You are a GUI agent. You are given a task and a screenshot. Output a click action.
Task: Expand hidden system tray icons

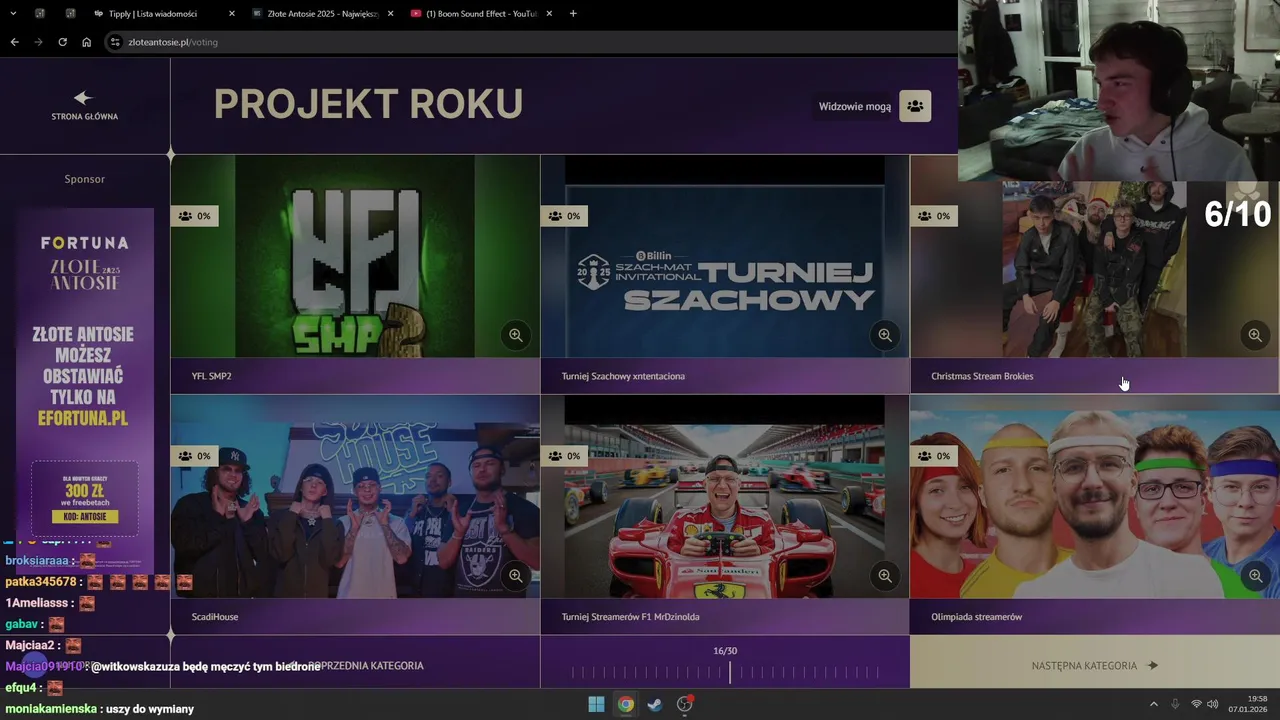point(1153,704)
